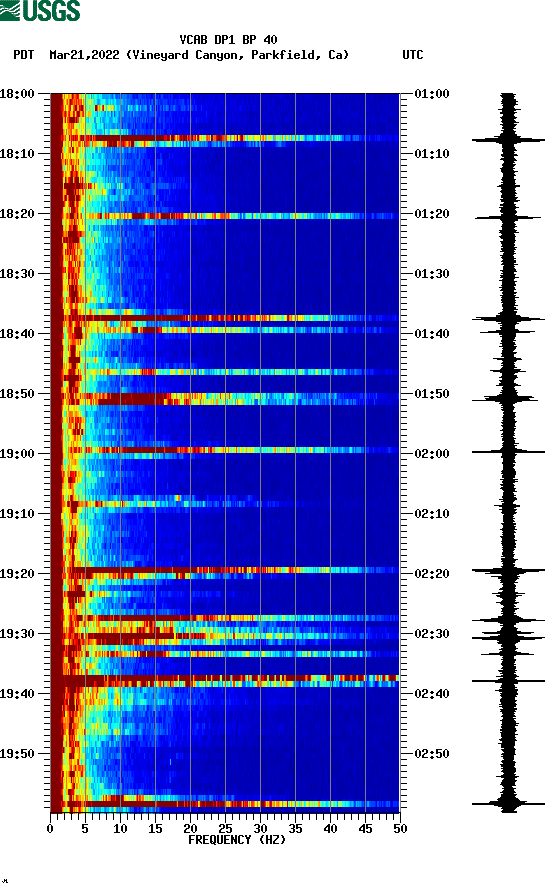Click the '02:50' UTC time label

tap(432, 754)
